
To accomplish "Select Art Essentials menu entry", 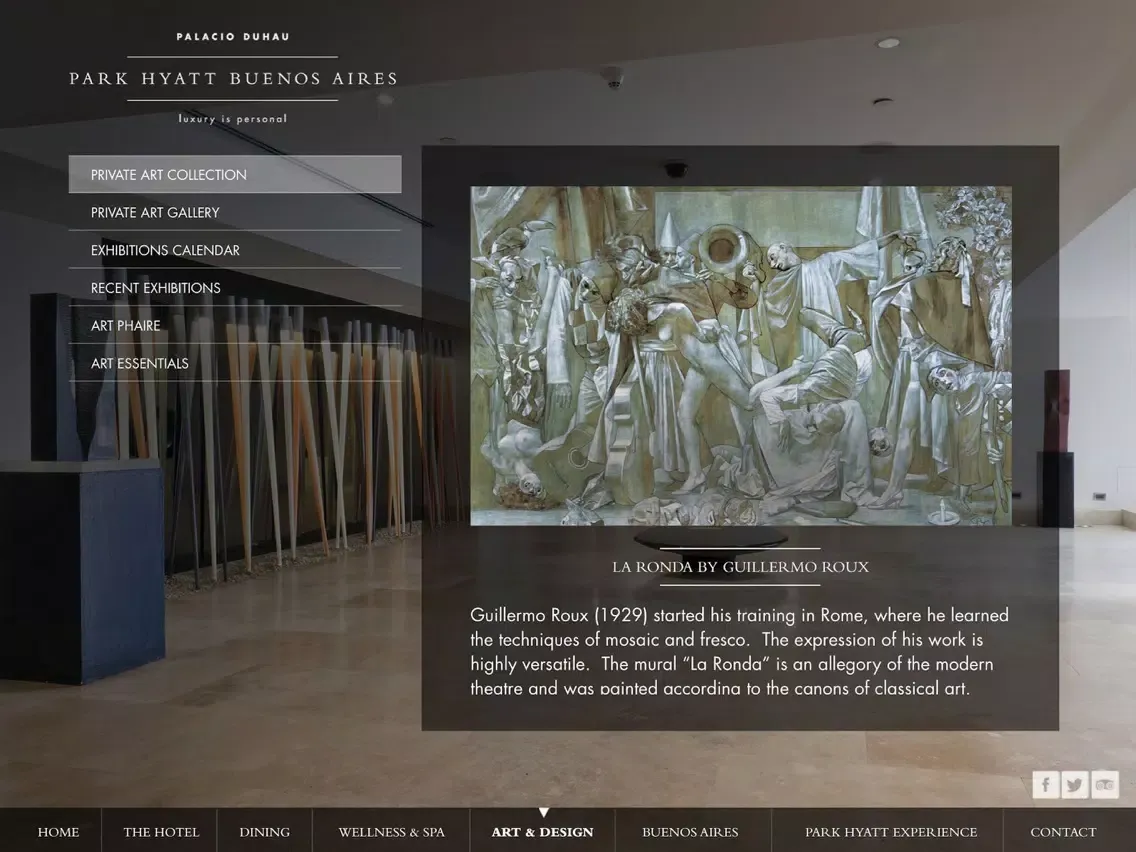I will click(235, 363).
